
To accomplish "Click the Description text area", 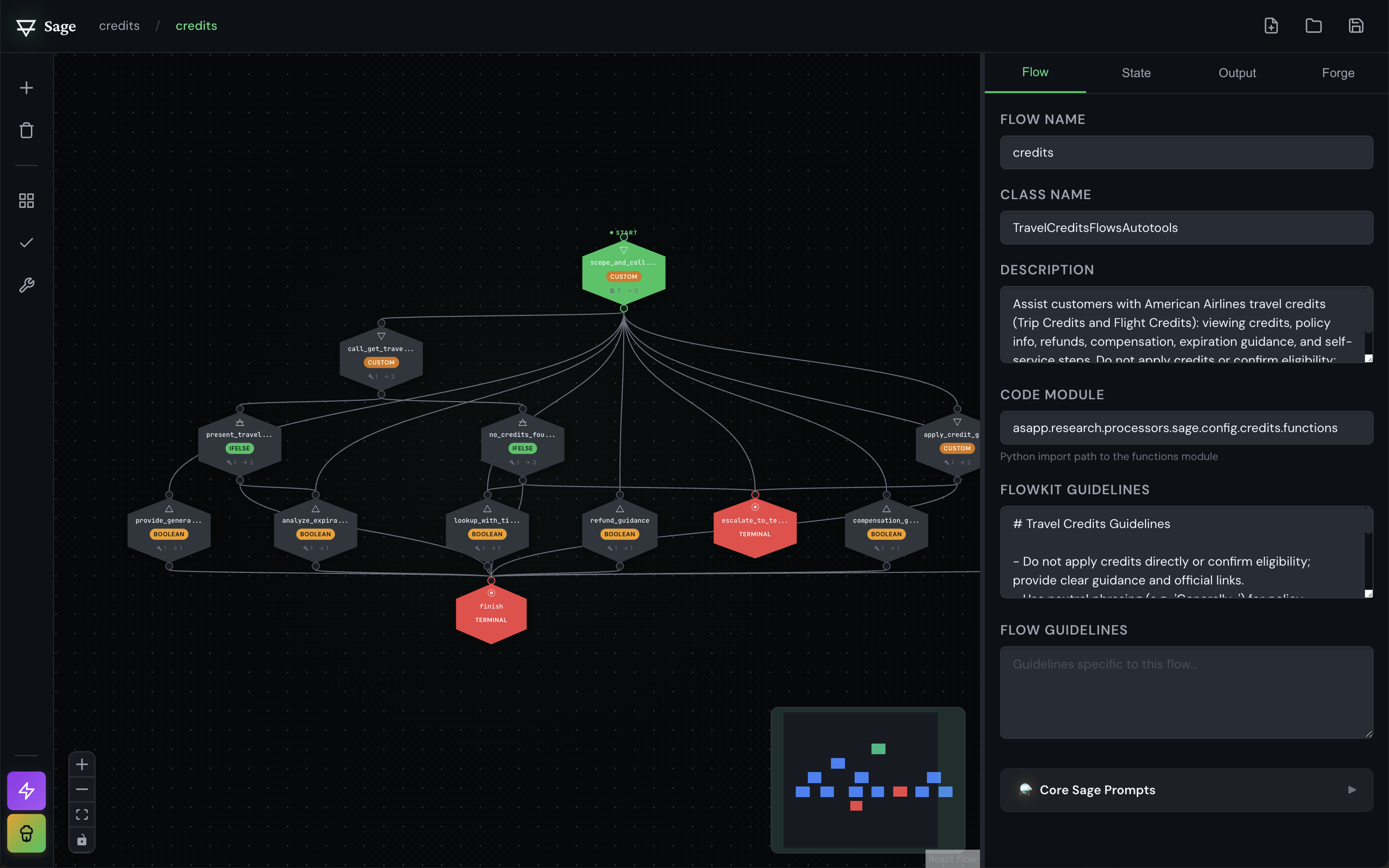I will point(1186,325).
